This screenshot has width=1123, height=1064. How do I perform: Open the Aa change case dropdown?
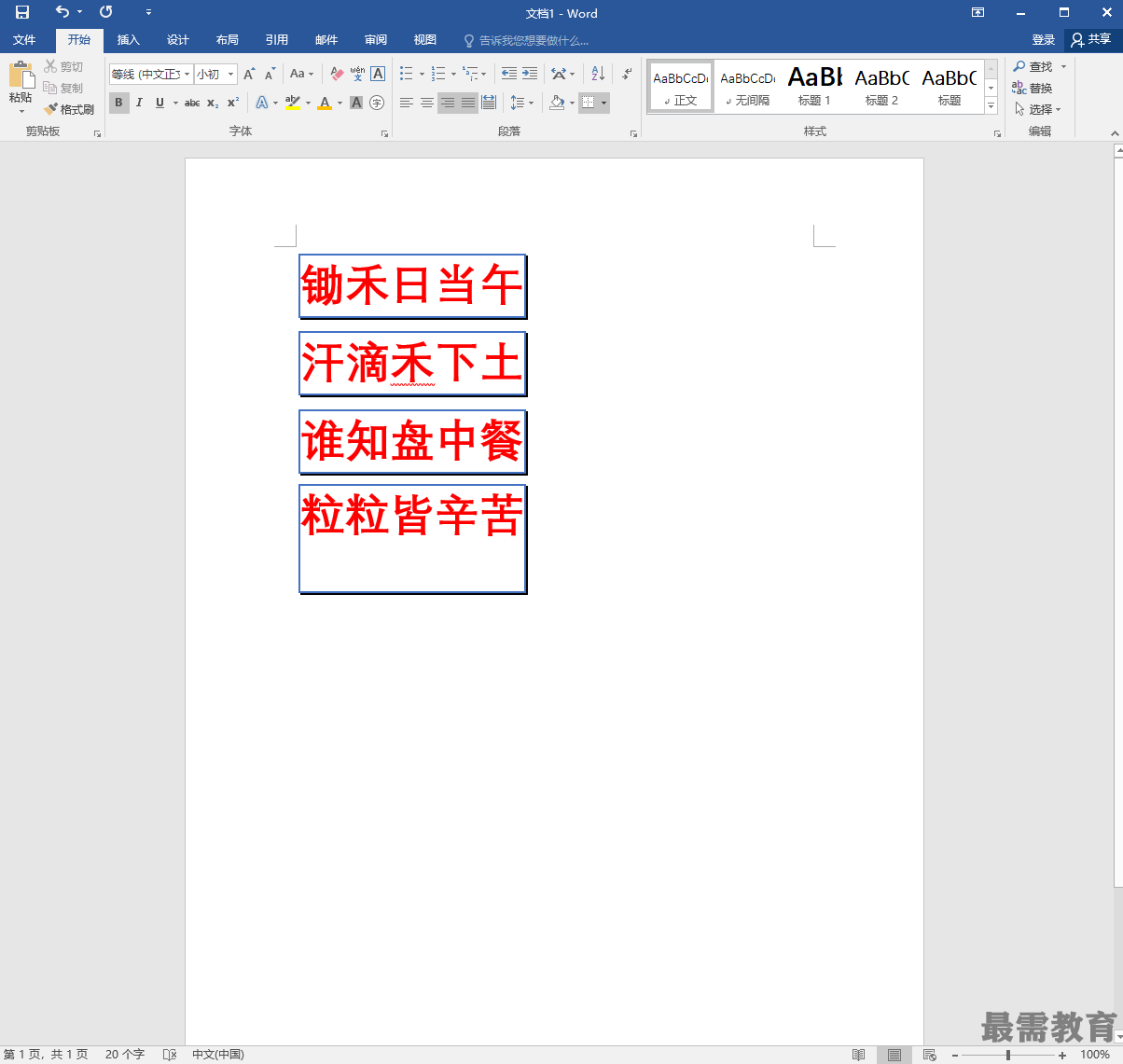301,74
